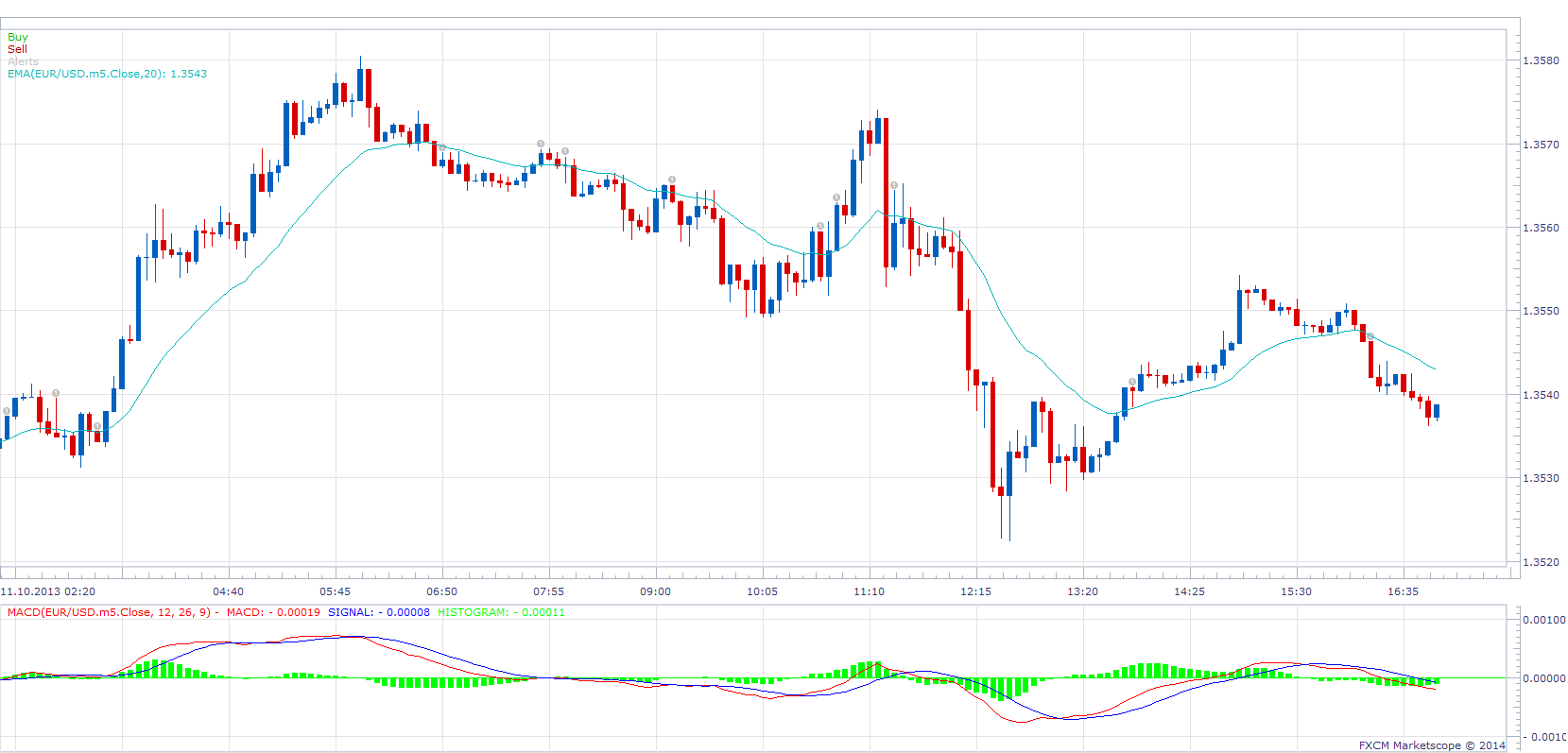Click the alert marker above the 13:50 candle

point(1132,382)
